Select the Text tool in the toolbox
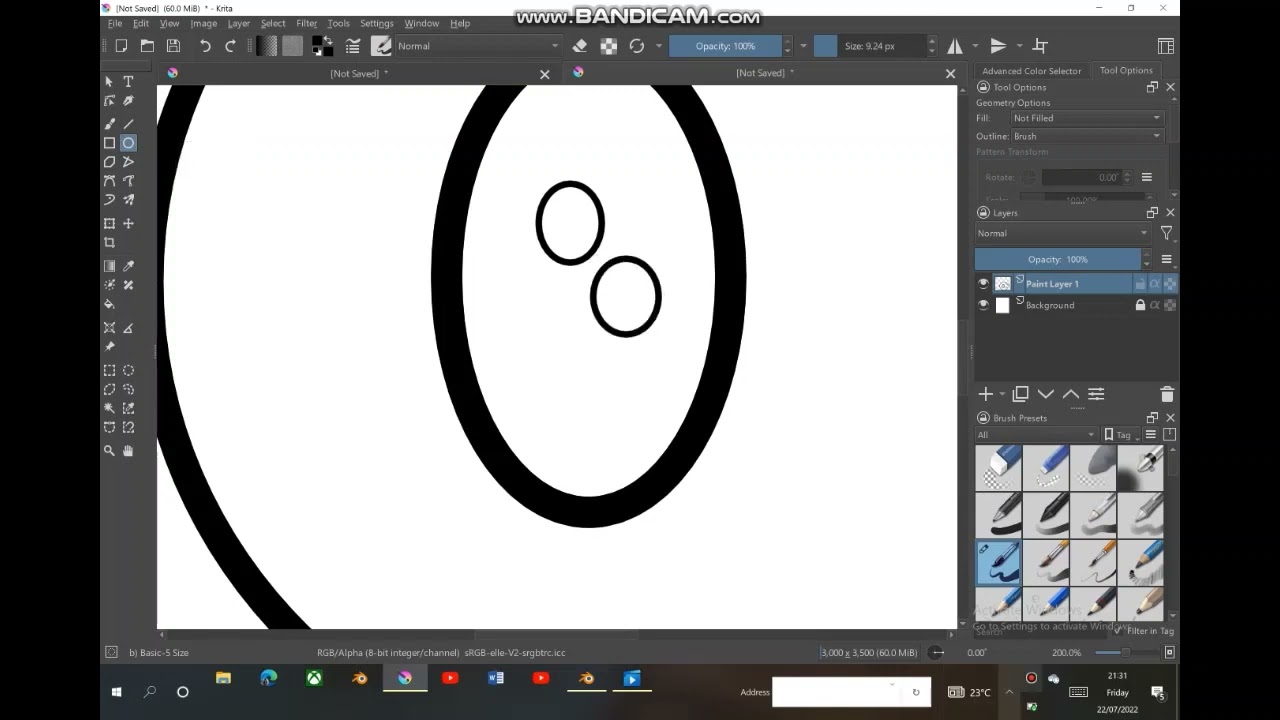This screenshot has height=720, width=1280. coord(128,82)
